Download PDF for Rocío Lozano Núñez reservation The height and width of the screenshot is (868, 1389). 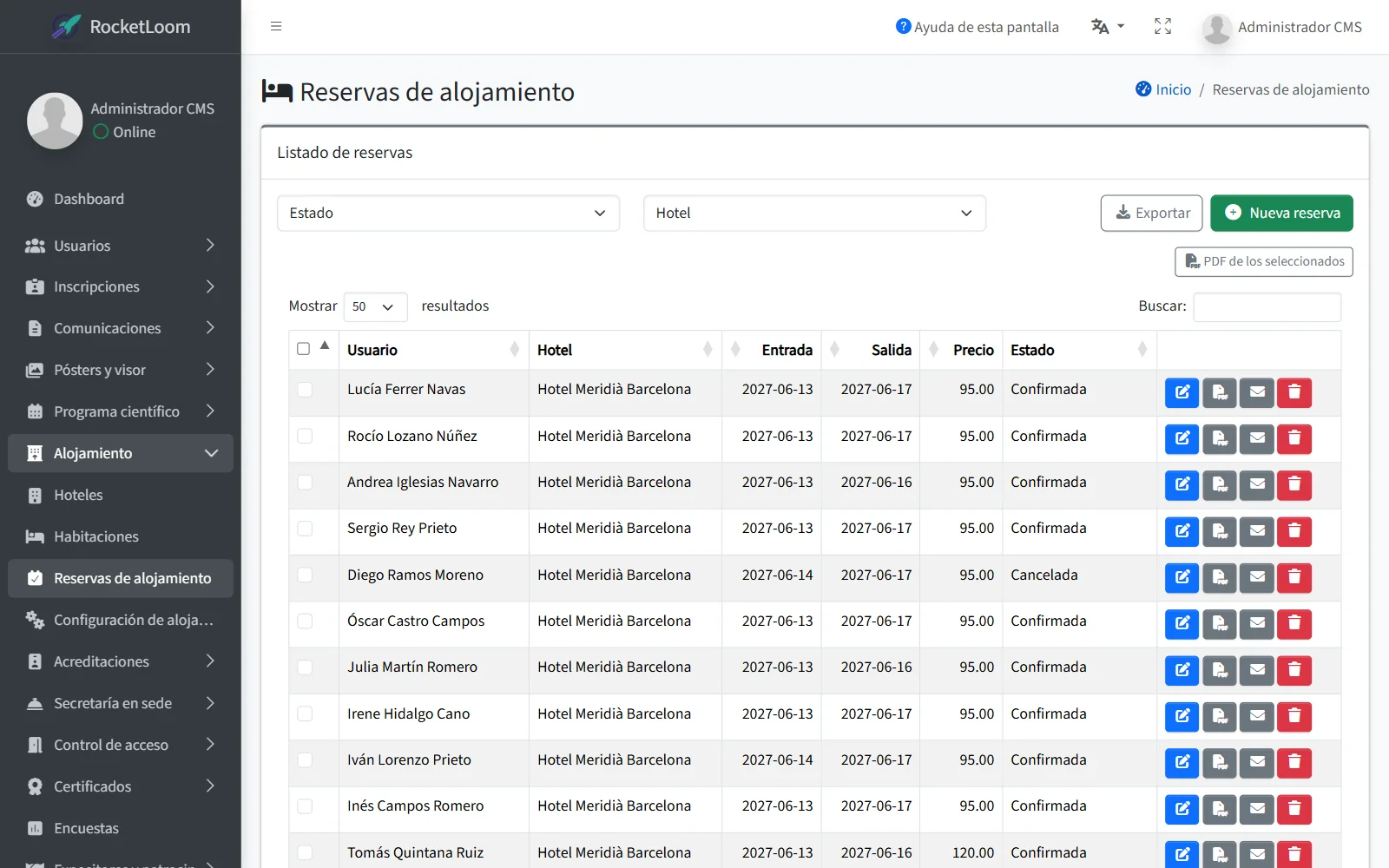[x=1219, y=438]
